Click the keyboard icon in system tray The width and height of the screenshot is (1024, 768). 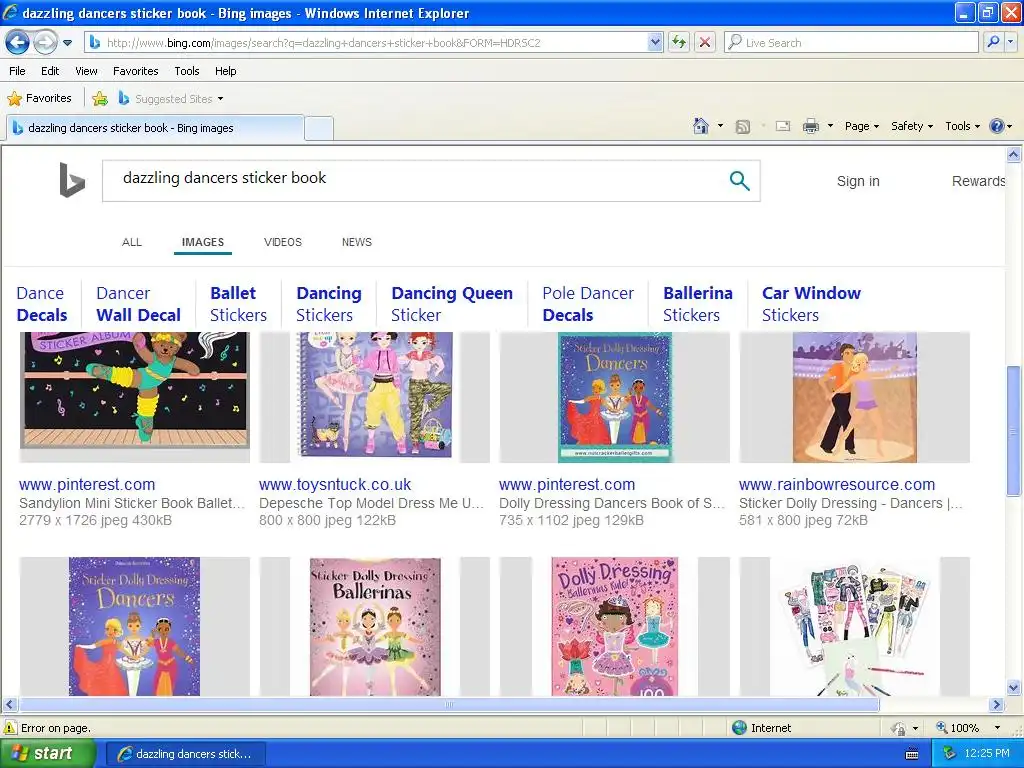tap(912, 754)
